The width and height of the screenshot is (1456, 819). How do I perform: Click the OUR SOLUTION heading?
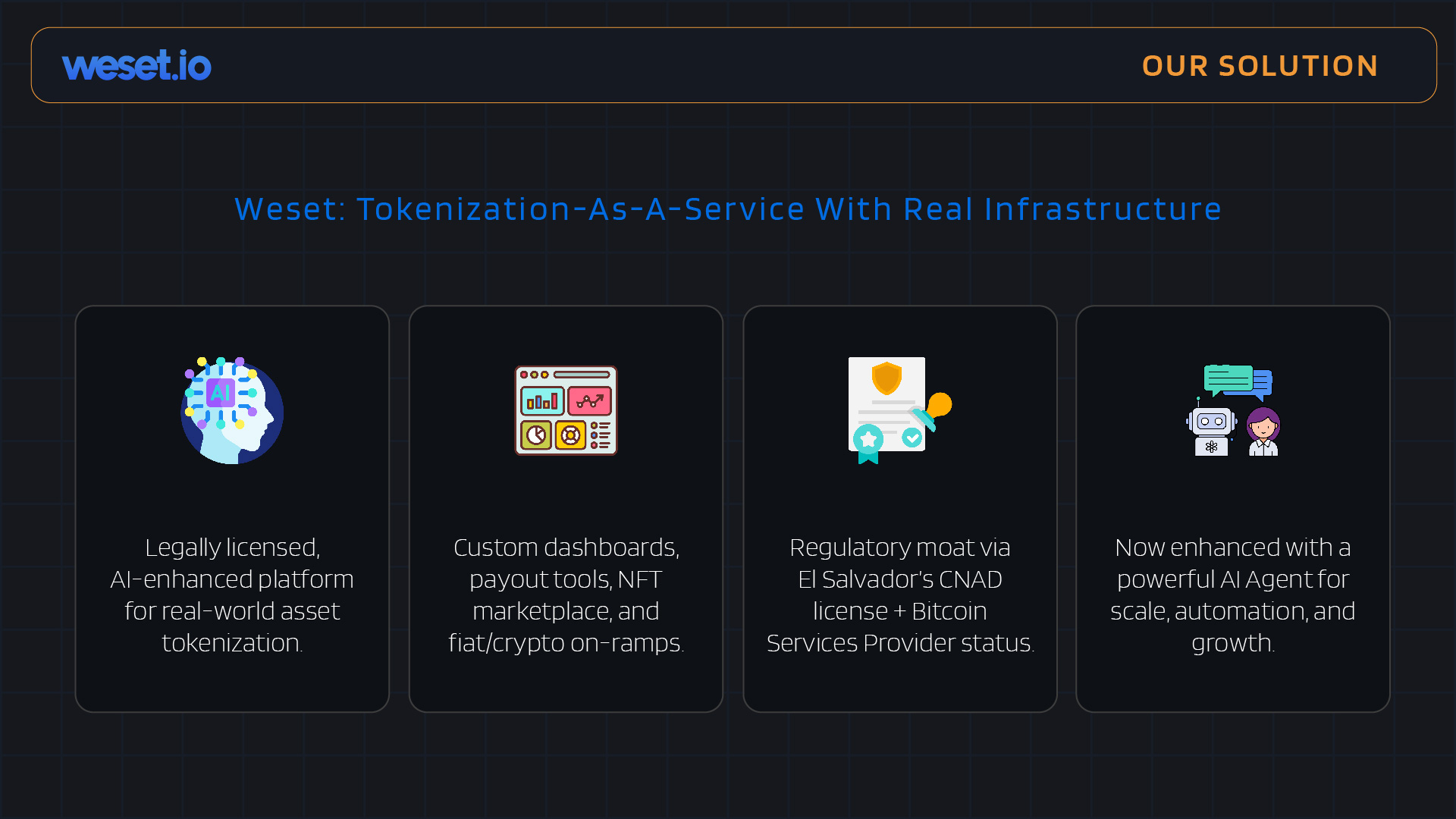(1260, 66)
